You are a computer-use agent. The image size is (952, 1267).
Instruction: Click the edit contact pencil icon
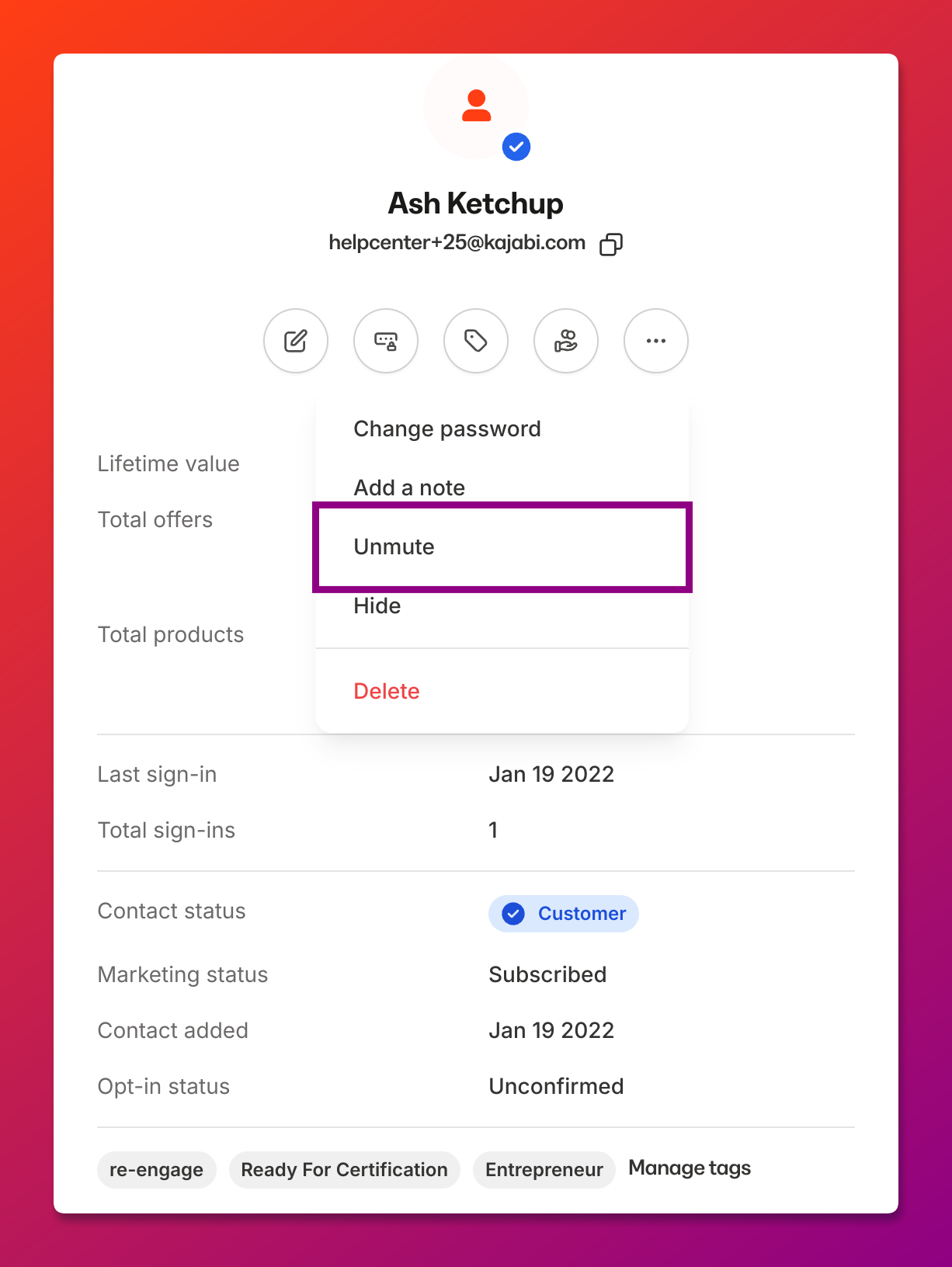tap(296, 341)
